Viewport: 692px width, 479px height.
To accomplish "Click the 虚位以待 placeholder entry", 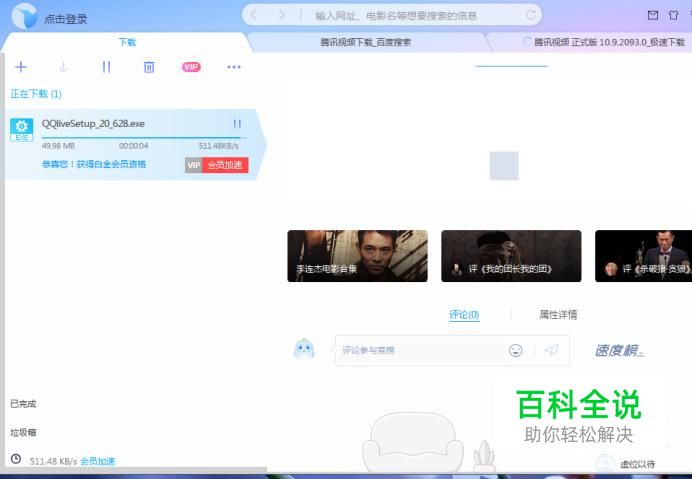I will pyautogui.click(x=638, y=464).
